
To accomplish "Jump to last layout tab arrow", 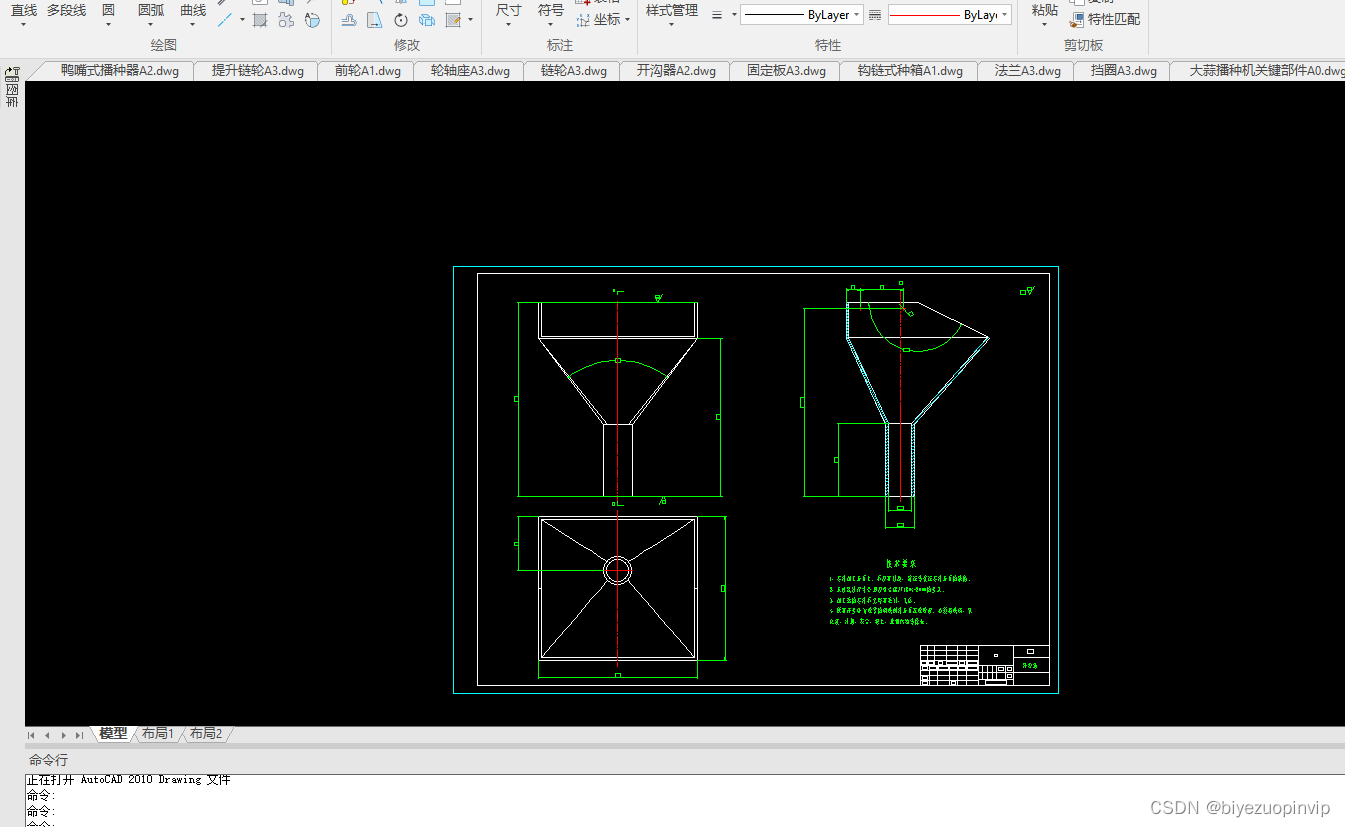I will [79, 735].
